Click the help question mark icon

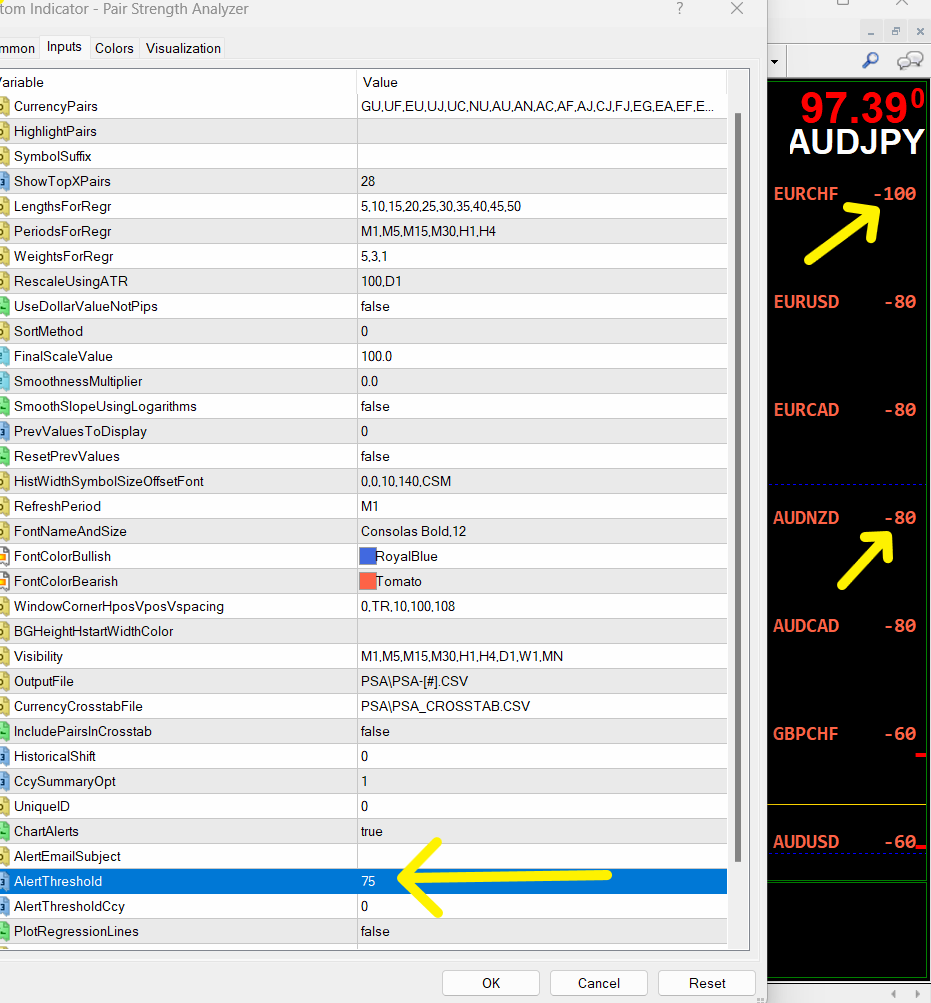coord(680,8)
